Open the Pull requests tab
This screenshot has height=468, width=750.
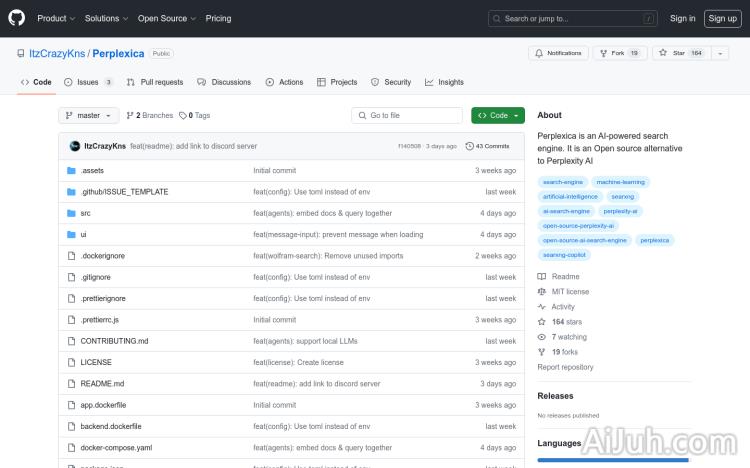coord(155,82)
